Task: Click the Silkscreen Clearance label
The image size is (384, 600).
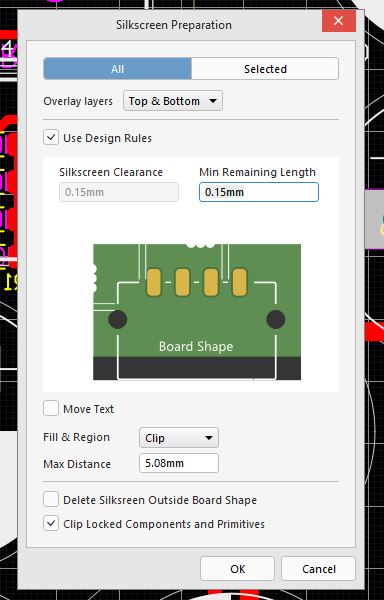Action: click(111, 172)
